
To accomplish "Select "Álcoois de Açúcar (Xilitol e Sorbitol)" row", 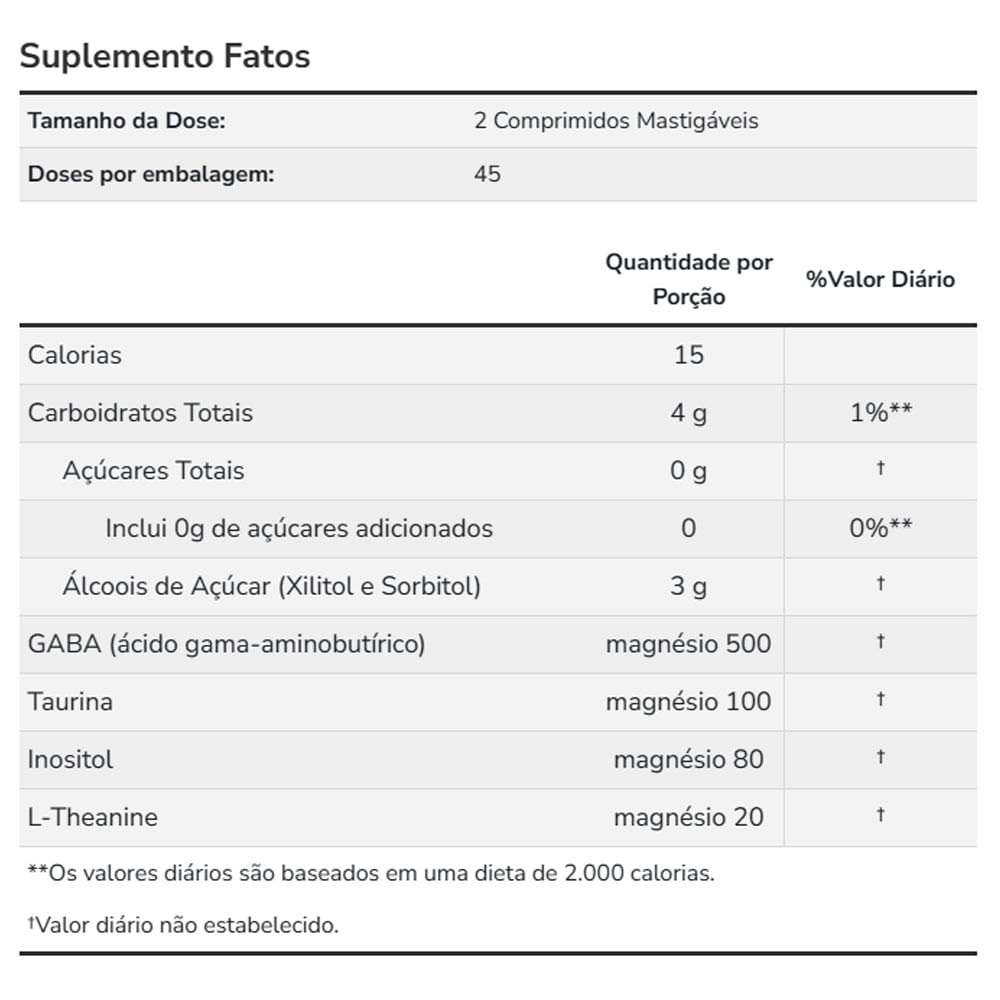I will [x=271, y=586].
